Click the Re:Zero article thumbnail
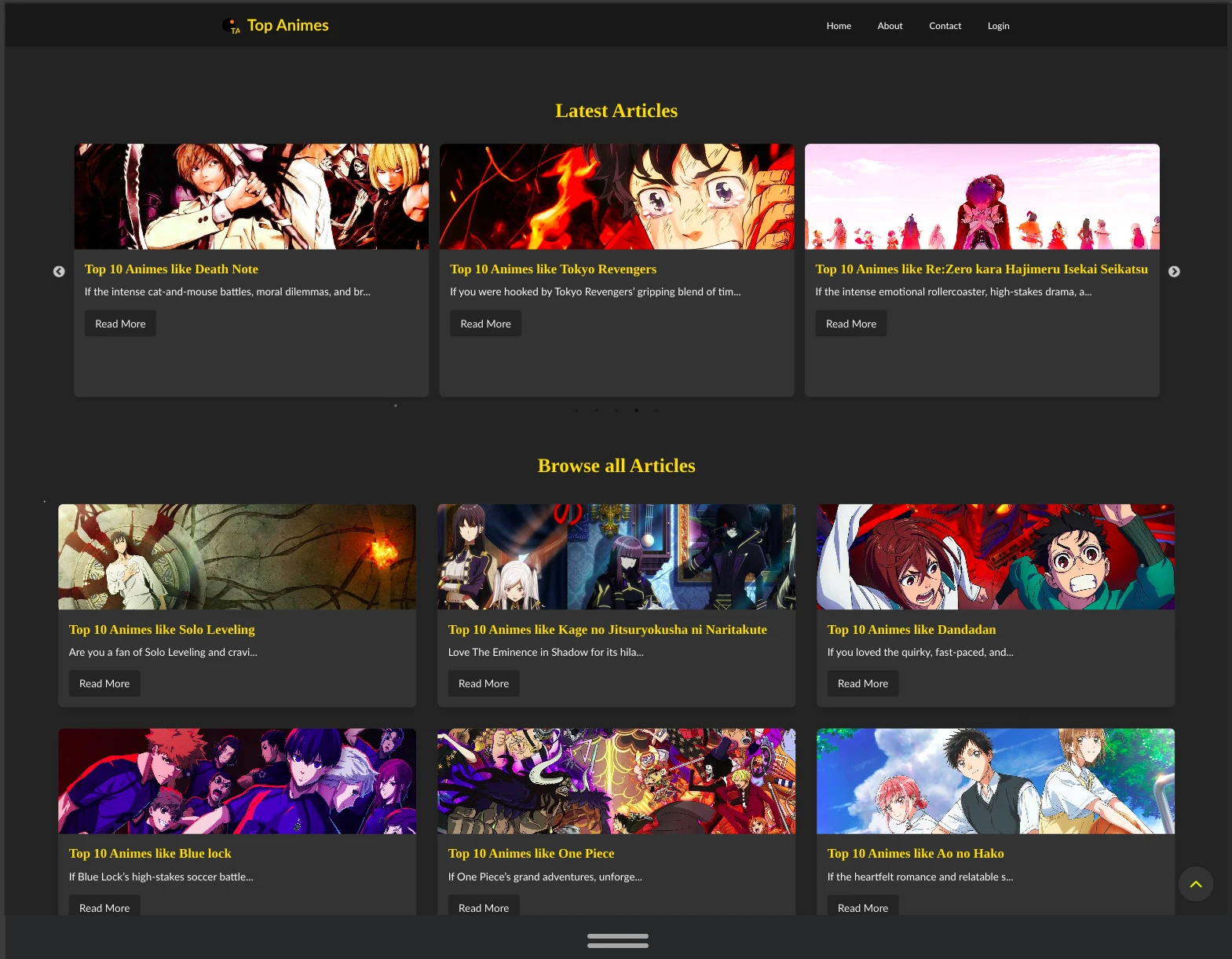This screenshot has height=959, width=1232. pyautogui.click(x=982, y=196)
